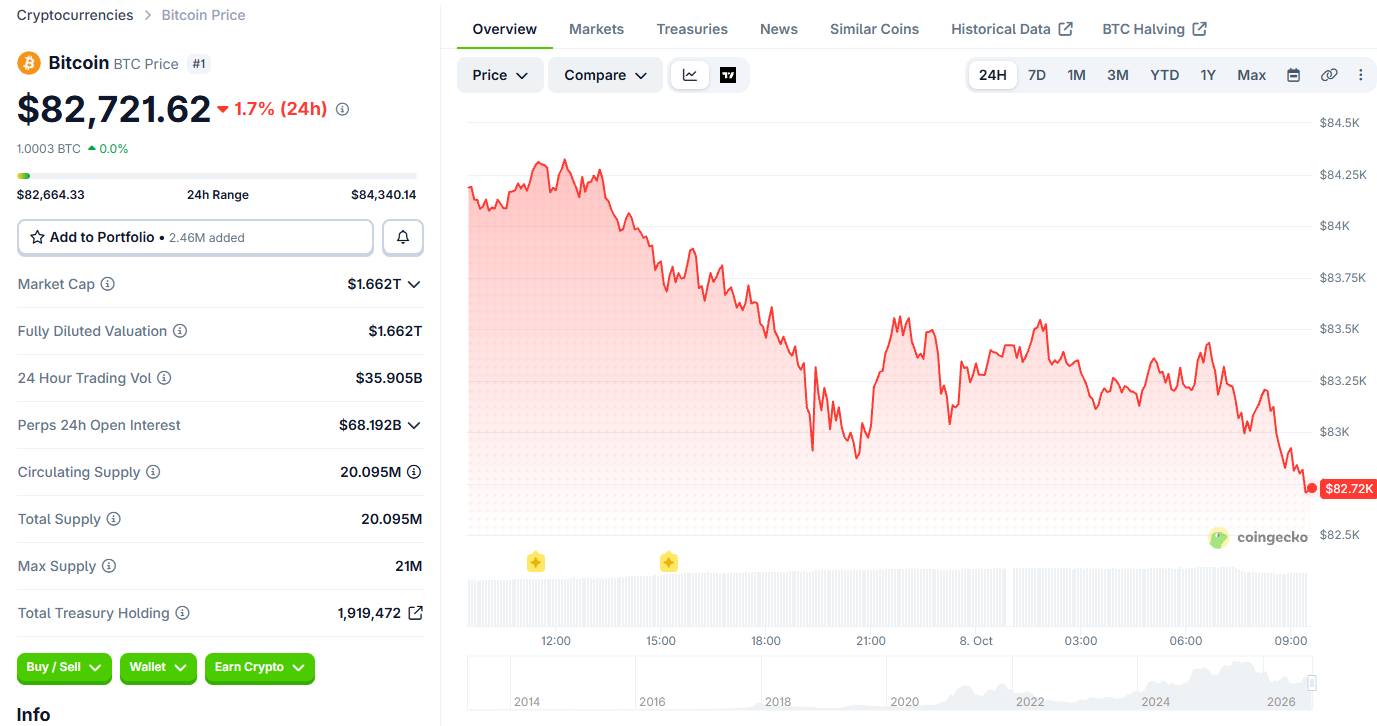Open the Wallet dropdown
Image resolution: width=1377 pixels, height=726 pixels.
tap(158, 667)
